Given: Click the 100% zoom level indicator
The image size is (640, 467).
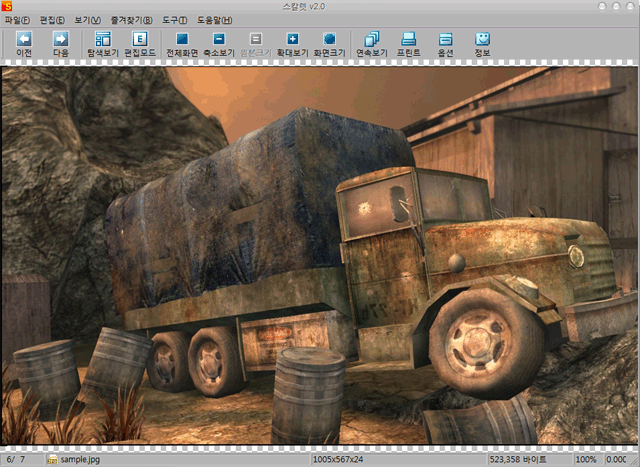Looking at the screenshot, I should (x=586, y=460).
